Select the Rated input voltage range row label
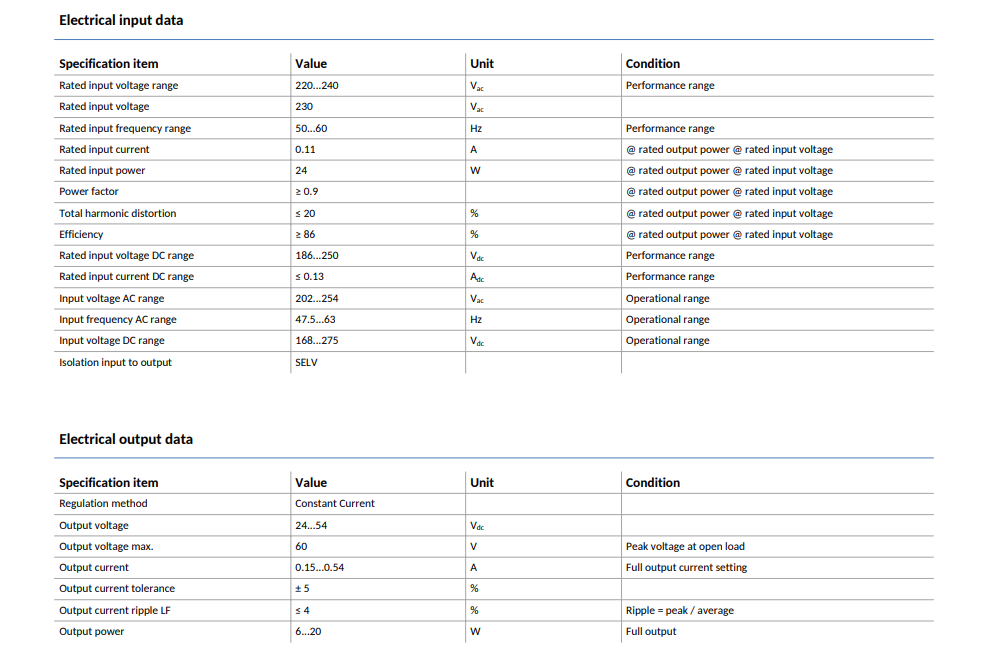 [x=118, y=85]
